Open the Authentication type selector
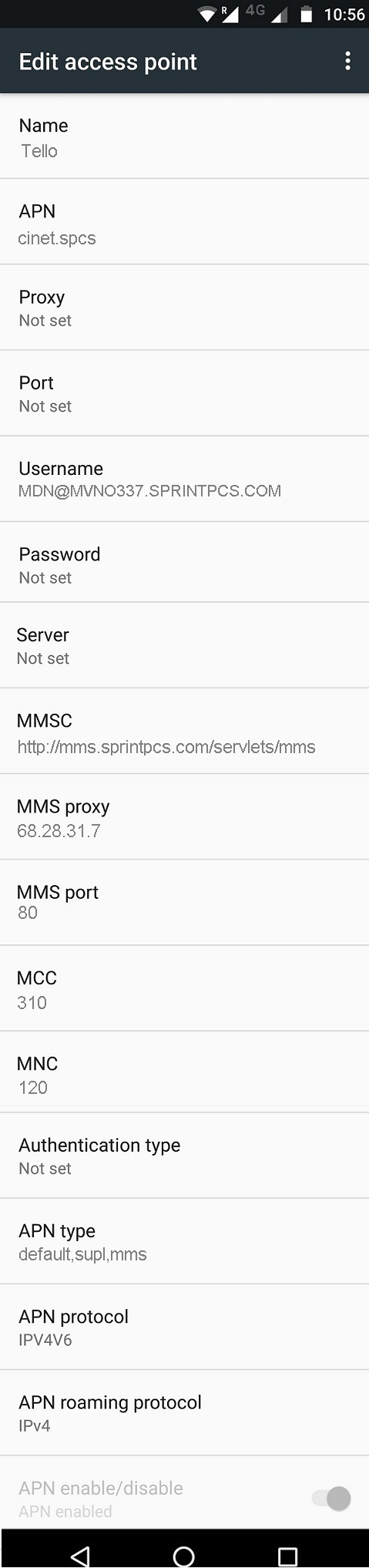The width and height of the screenshot is (369, 1568). 184,1156
